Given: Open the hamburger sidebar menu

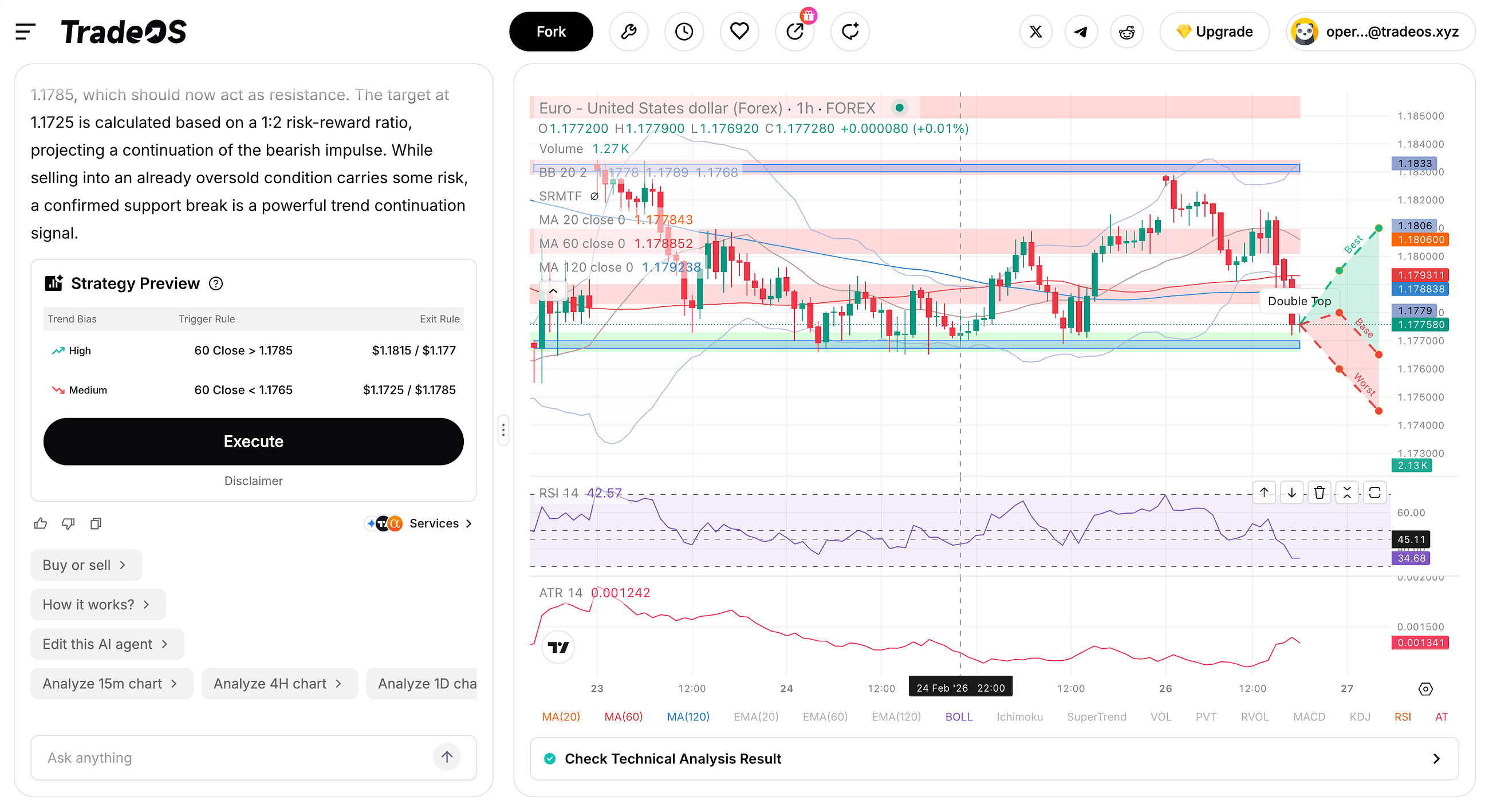Looking at the screenshot, I should (x=25, y=32).
